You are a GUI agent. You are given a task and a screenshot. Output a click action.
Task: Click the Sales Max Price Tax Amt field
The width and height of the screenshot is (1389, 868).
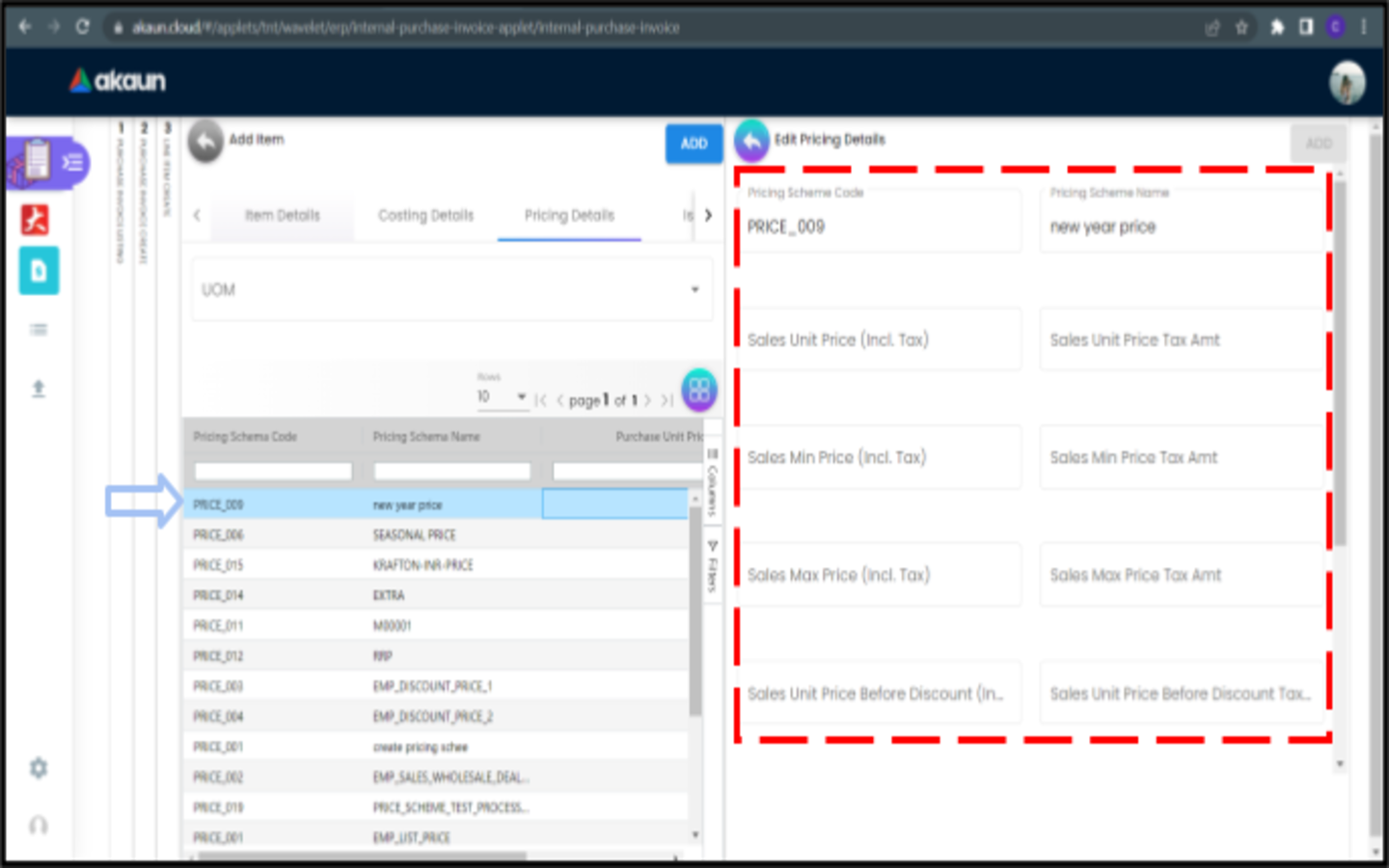pyautogui.click(x=1183, y=575)
